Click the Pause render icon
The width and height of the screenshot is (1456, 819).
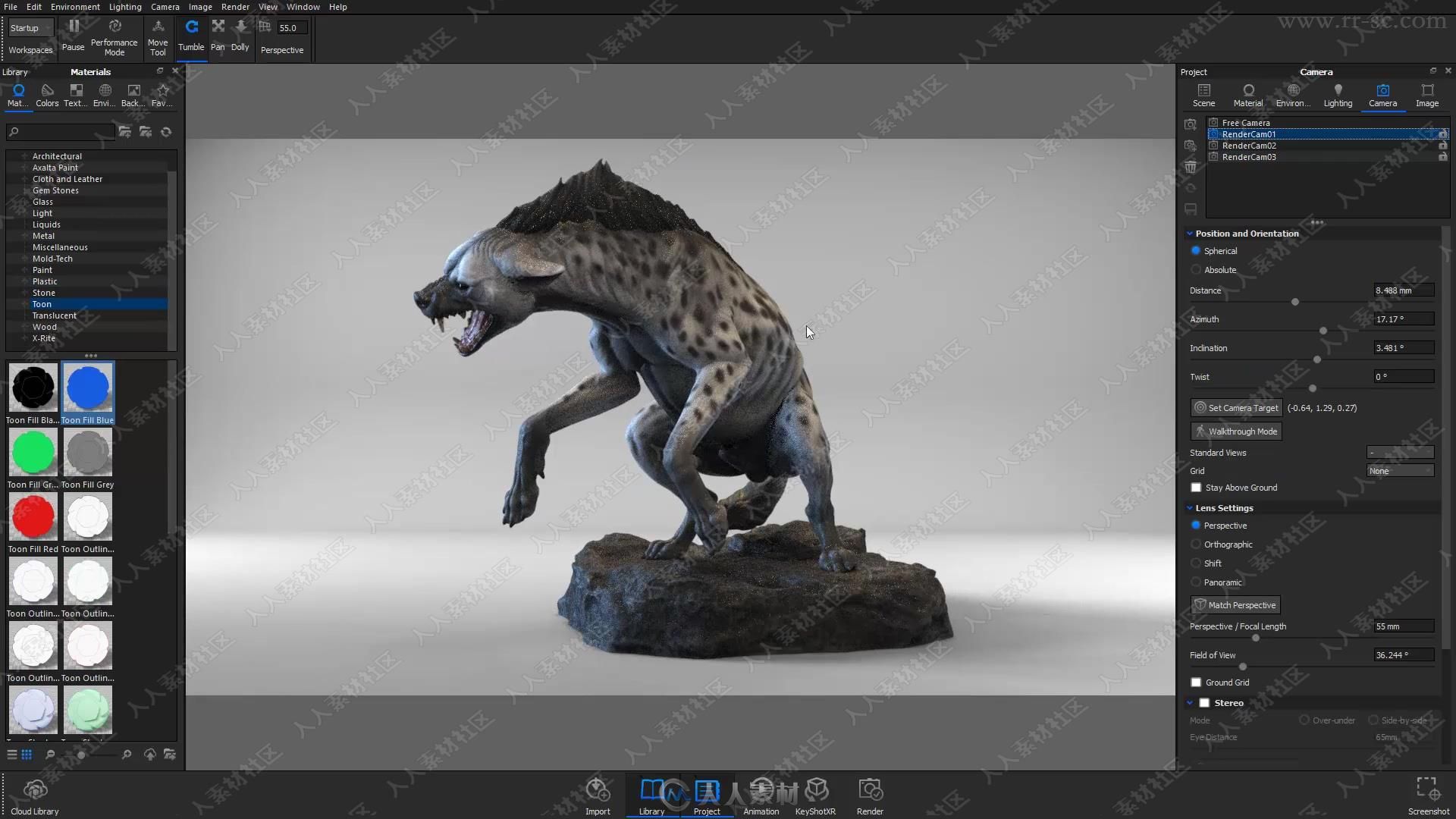[x=74, y=27]
